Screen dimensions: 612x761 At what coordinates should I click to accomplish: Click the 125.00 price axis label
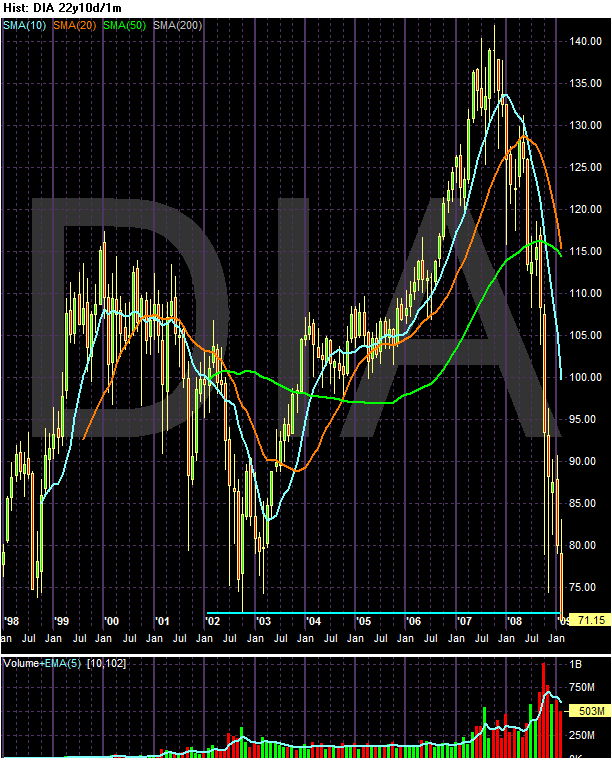pyautogui.click(x=586, y=167)
